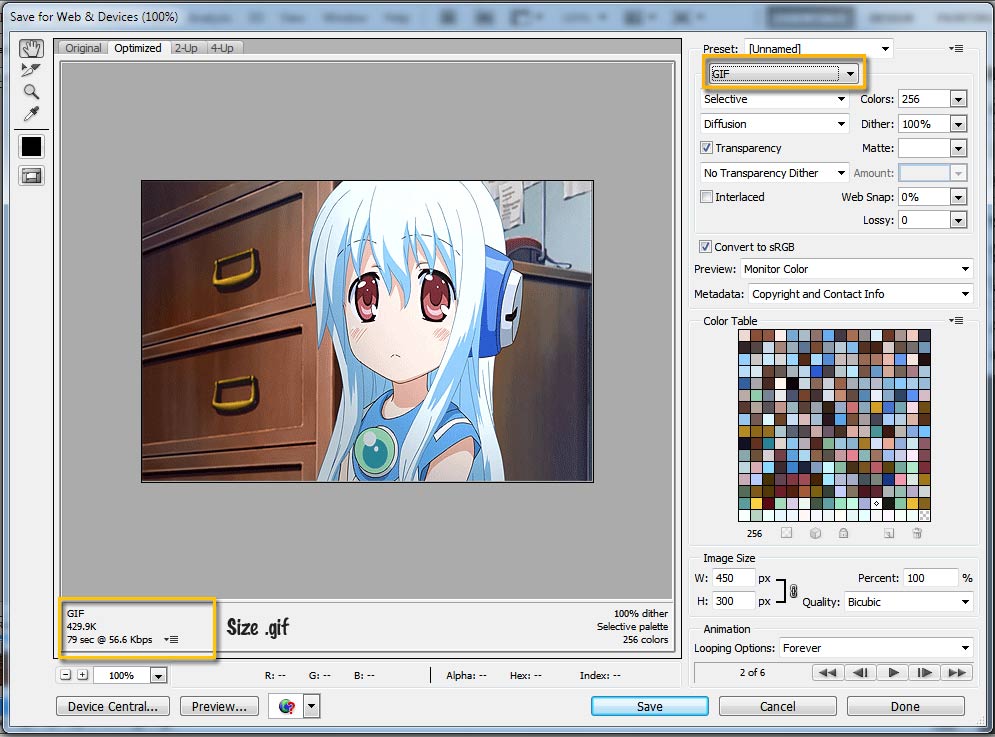Click the image Height field

[734, 601]
